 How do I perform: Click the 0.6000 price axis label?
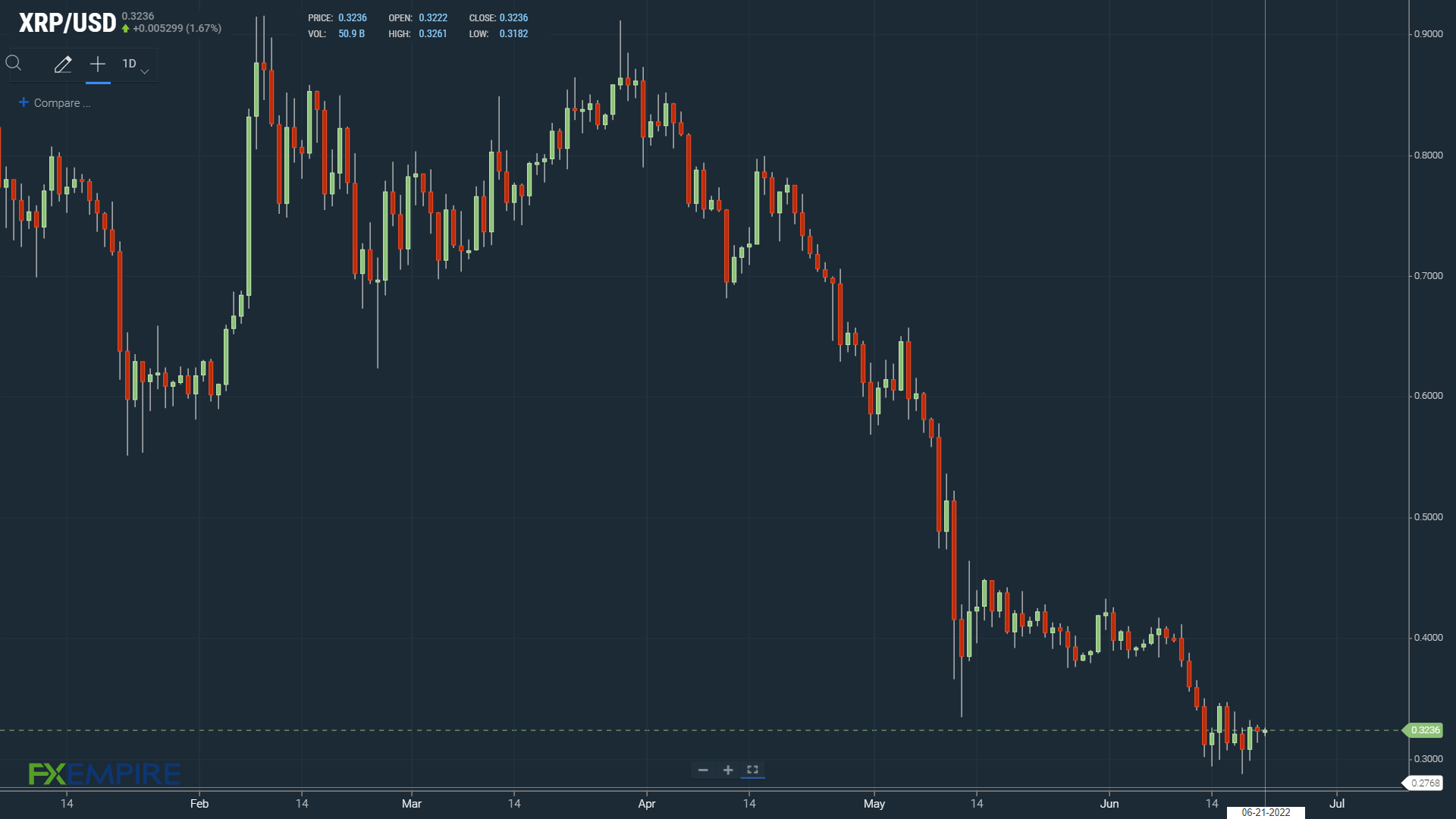pyautogui.click(x=1428, y=396)
